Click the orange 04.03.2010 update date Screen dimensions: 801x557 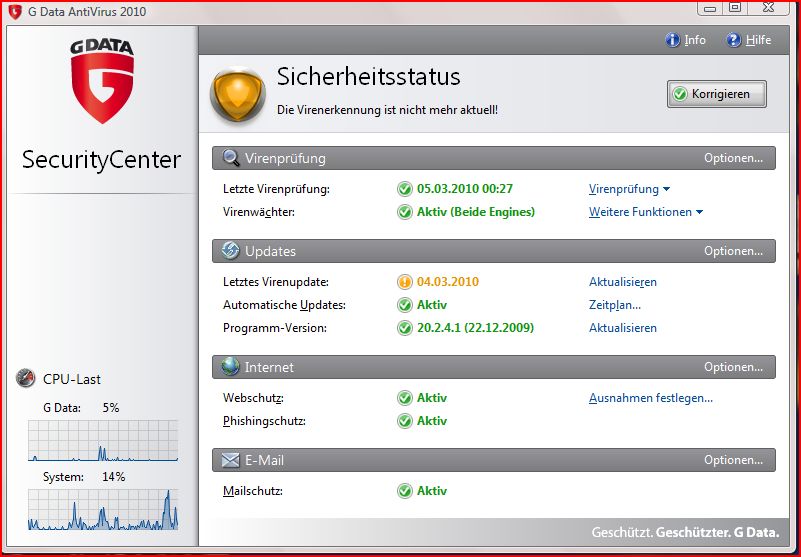coord(448,282)
